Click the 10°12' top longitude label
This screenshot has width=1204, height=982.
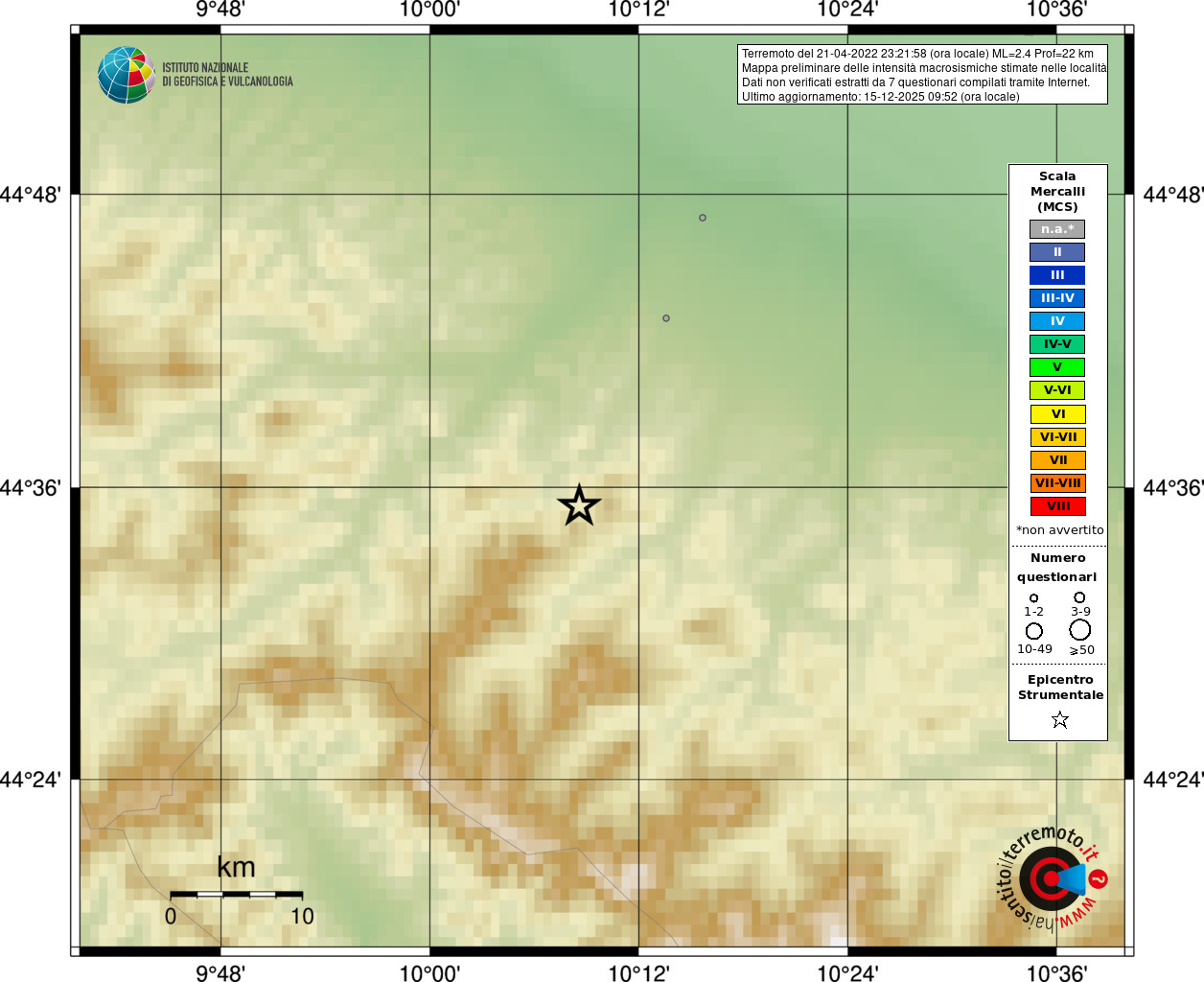(638, 10)
